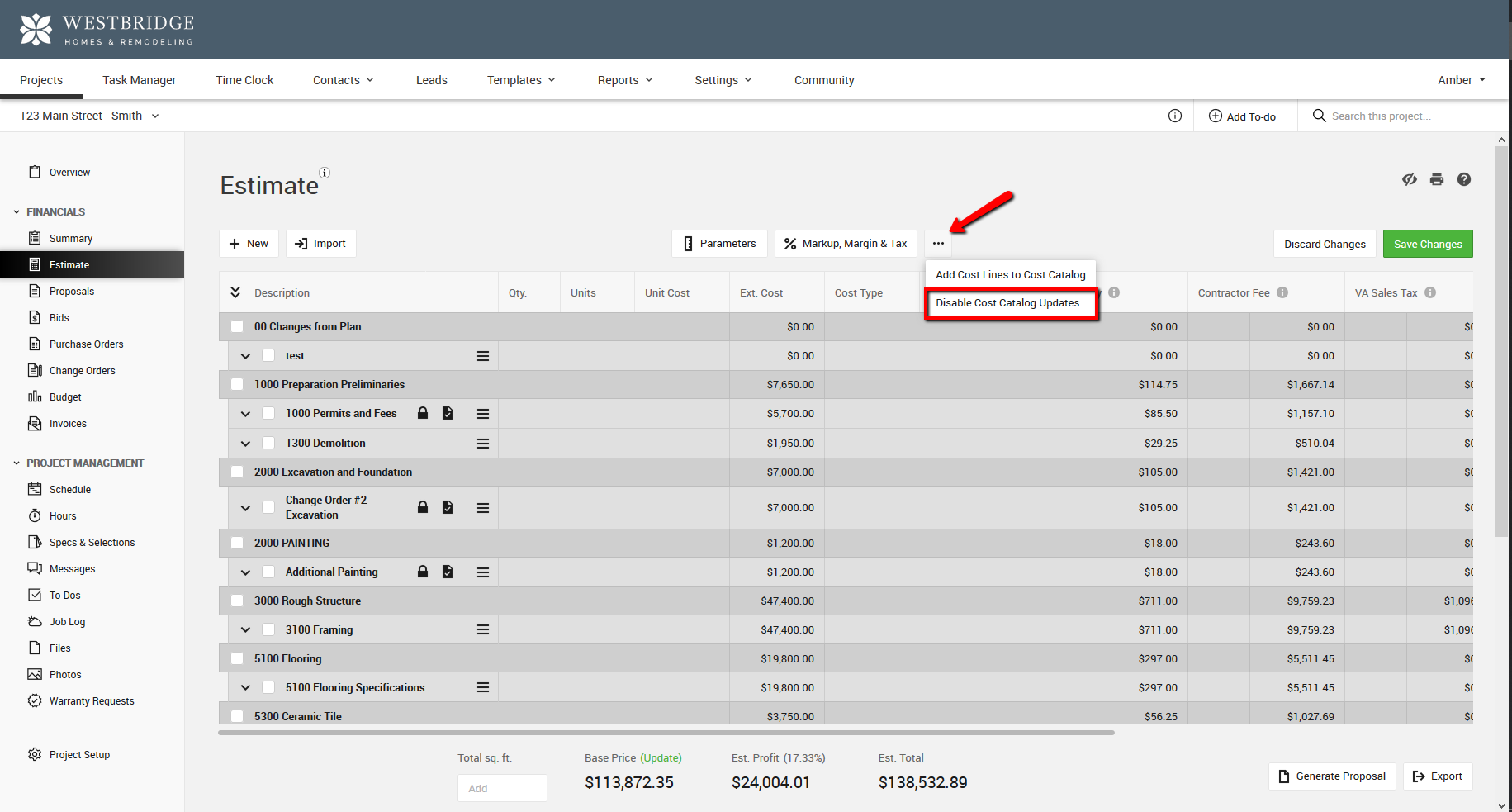This screenshot has width=1512, height=812.
Task: Click Contractor Fee info icon
Action: (x=1282, y=292)
